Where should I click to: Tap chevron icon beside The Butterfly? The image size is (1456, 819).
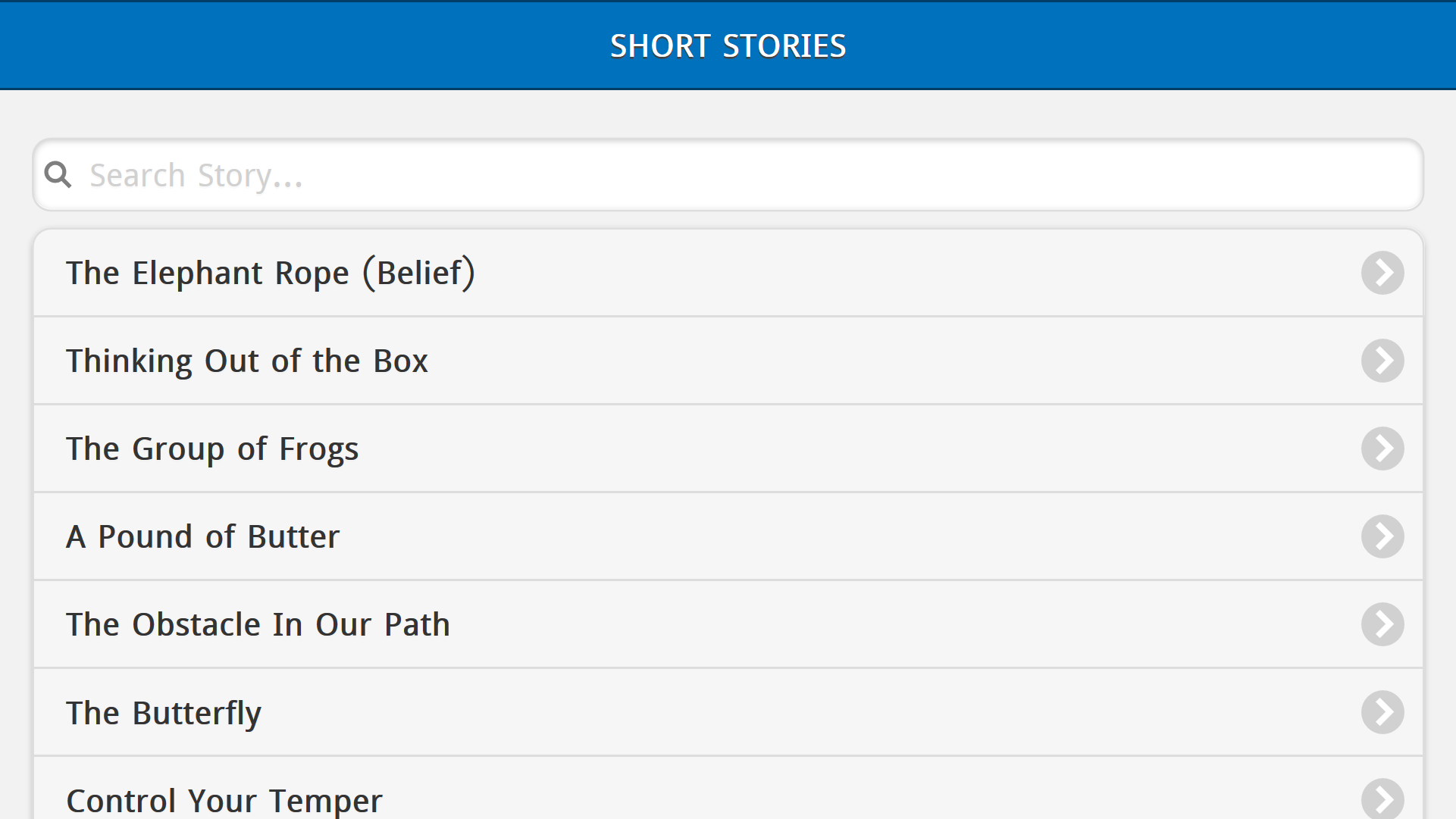pyautogui.click(x=1382, y=712)
